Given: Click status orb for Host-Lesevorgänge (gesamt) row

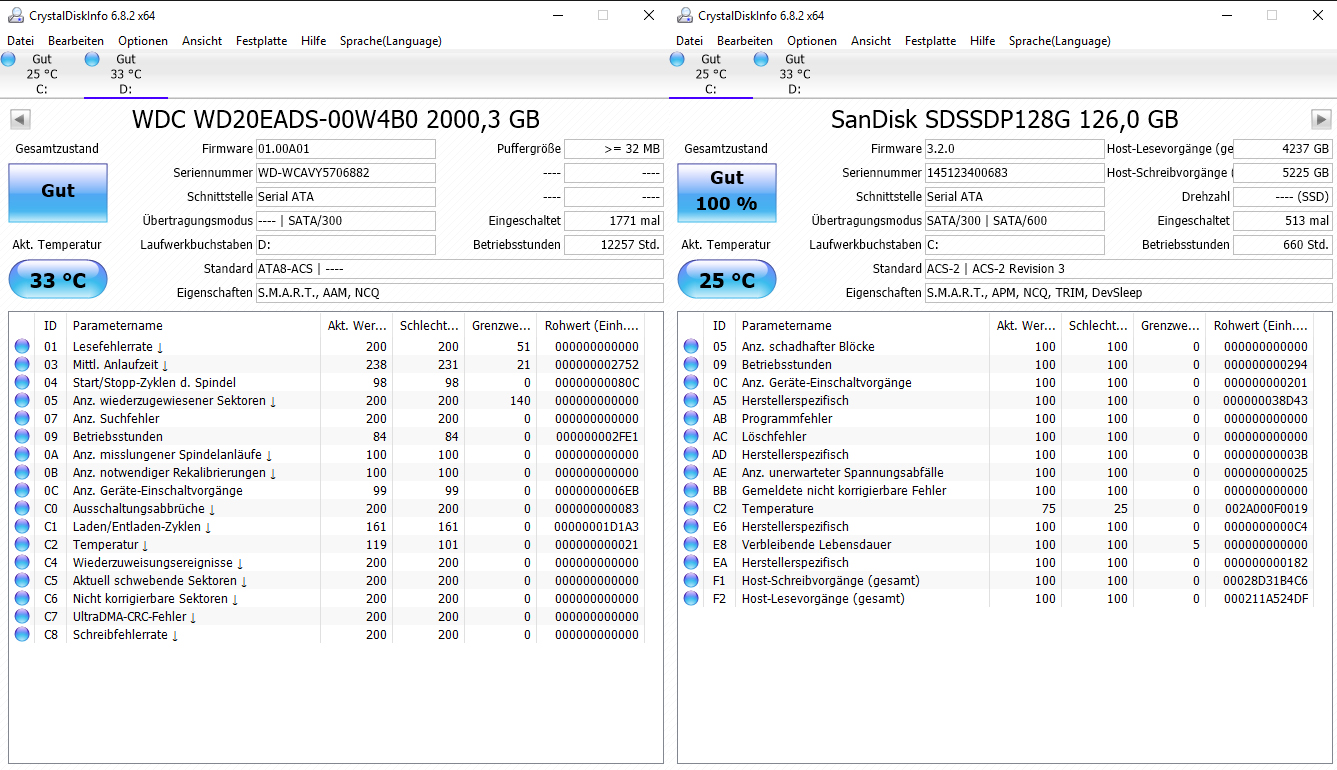Looking at the screenshot, I should (691, 599).
